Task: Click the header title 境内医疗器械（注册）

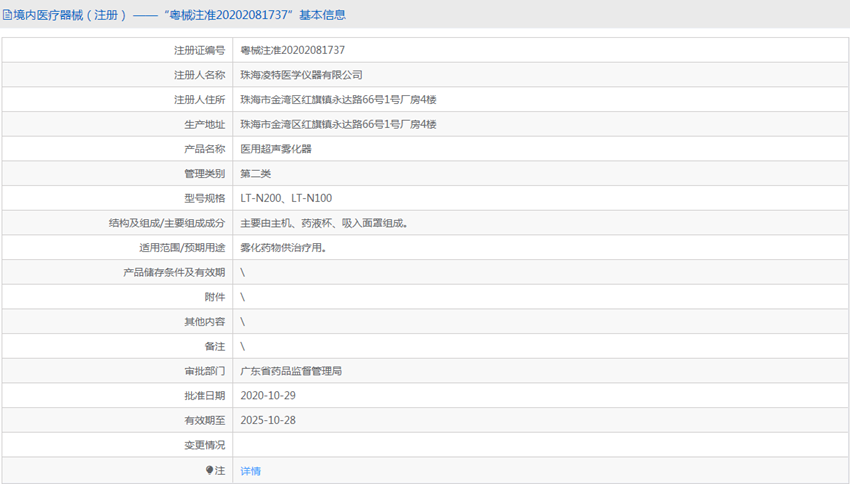Action: [70, 16]
